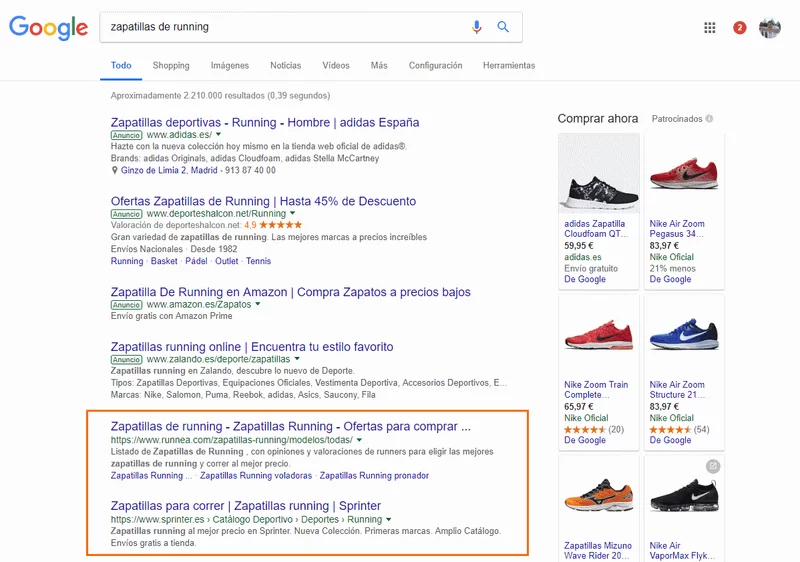Image resolution: width=800 pixels, height=562 pixels.
Task: Click the Pádel sitelink
Action: (x=196, y=261)
